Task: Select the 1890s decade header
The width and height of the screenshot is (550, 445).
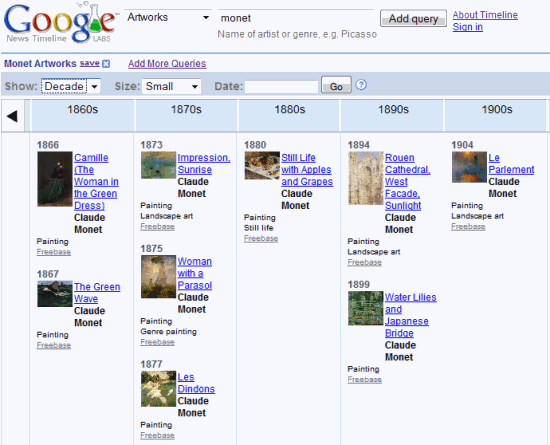Action: pos(393,115)
